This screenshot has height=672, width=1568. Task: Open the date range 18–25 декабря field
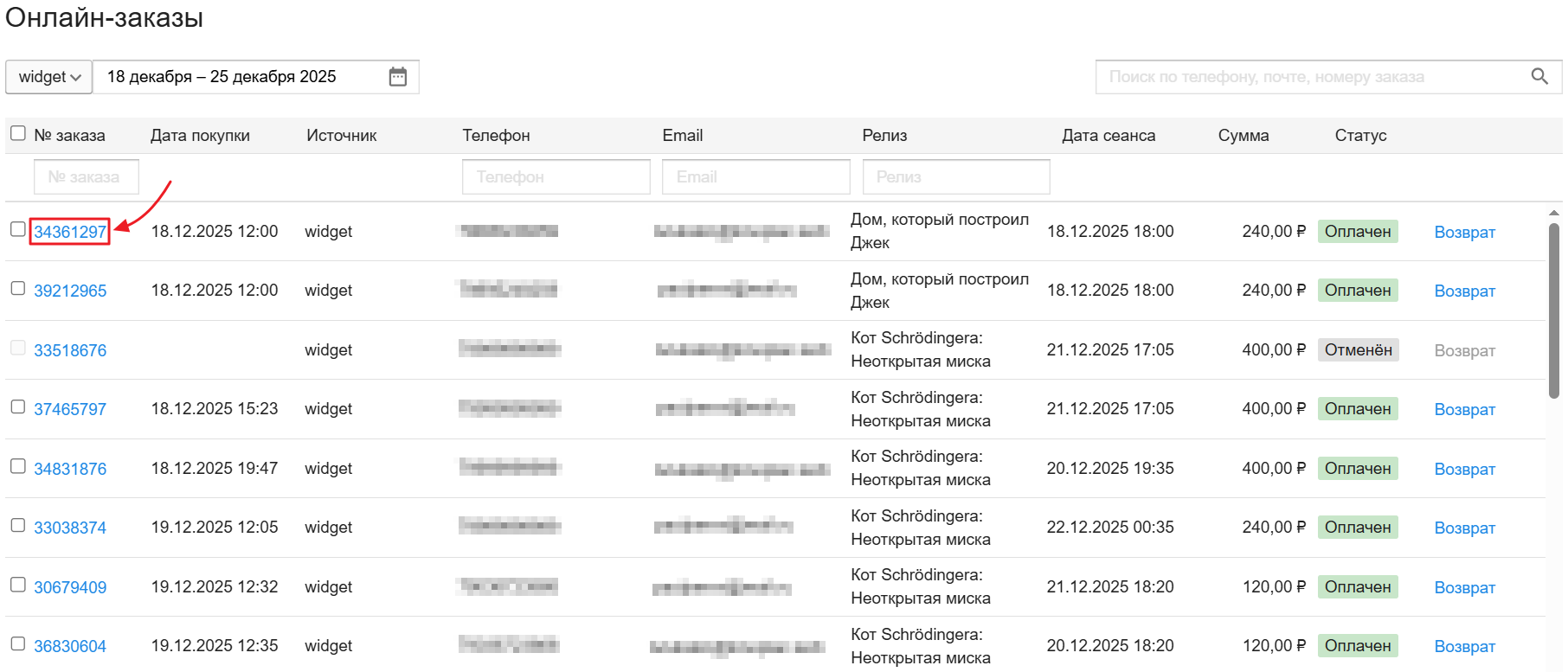click(x=234, y=77)
